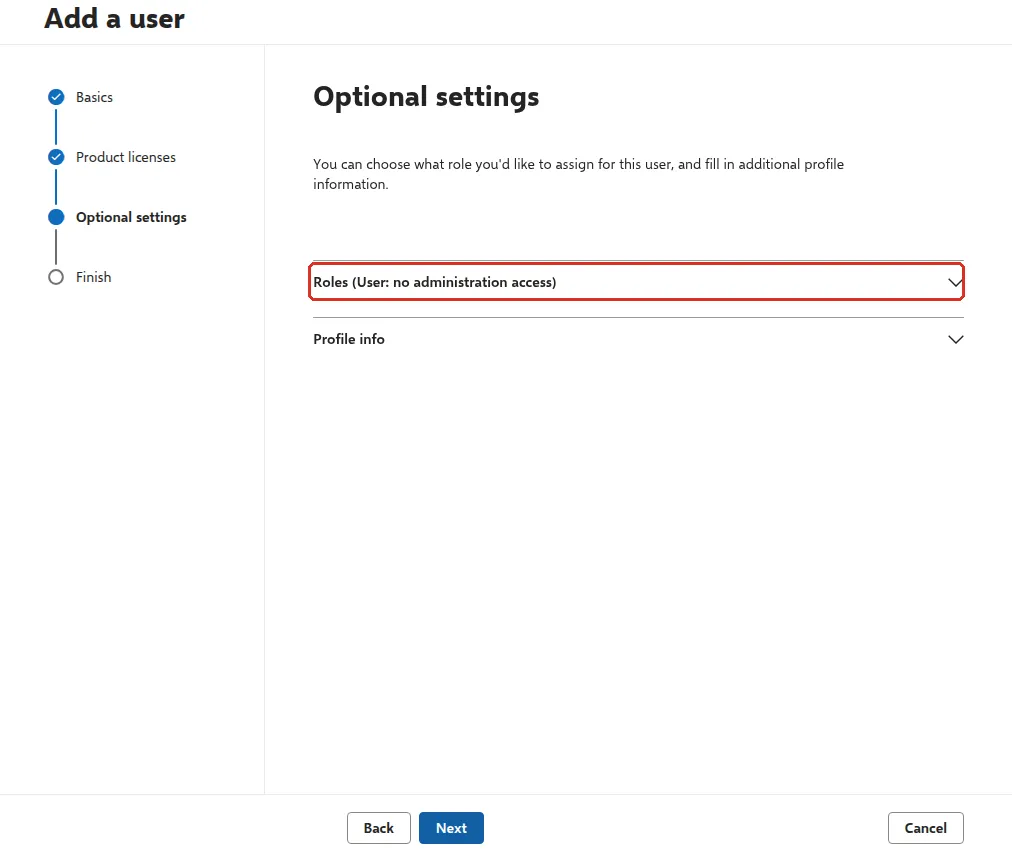
Task: Click the Optional settings heading
Action: pyautogui.click(x=426, y=97)
